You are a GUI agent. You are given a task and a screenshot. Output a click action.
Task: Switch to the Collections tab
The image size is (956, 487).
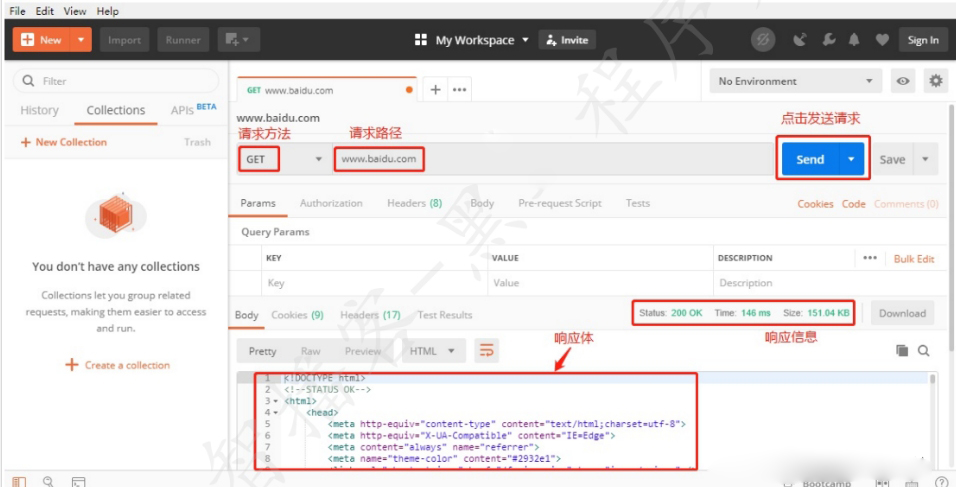coord(116,110)
